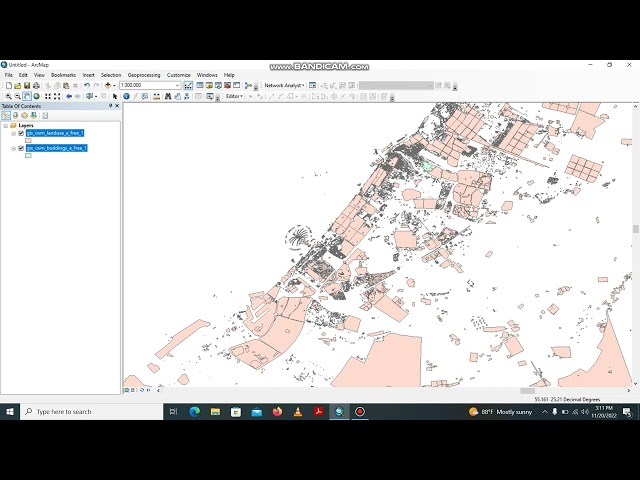List By Drawing Order in Table Of Contents
640x480 pixels.
tap(6, 116)
